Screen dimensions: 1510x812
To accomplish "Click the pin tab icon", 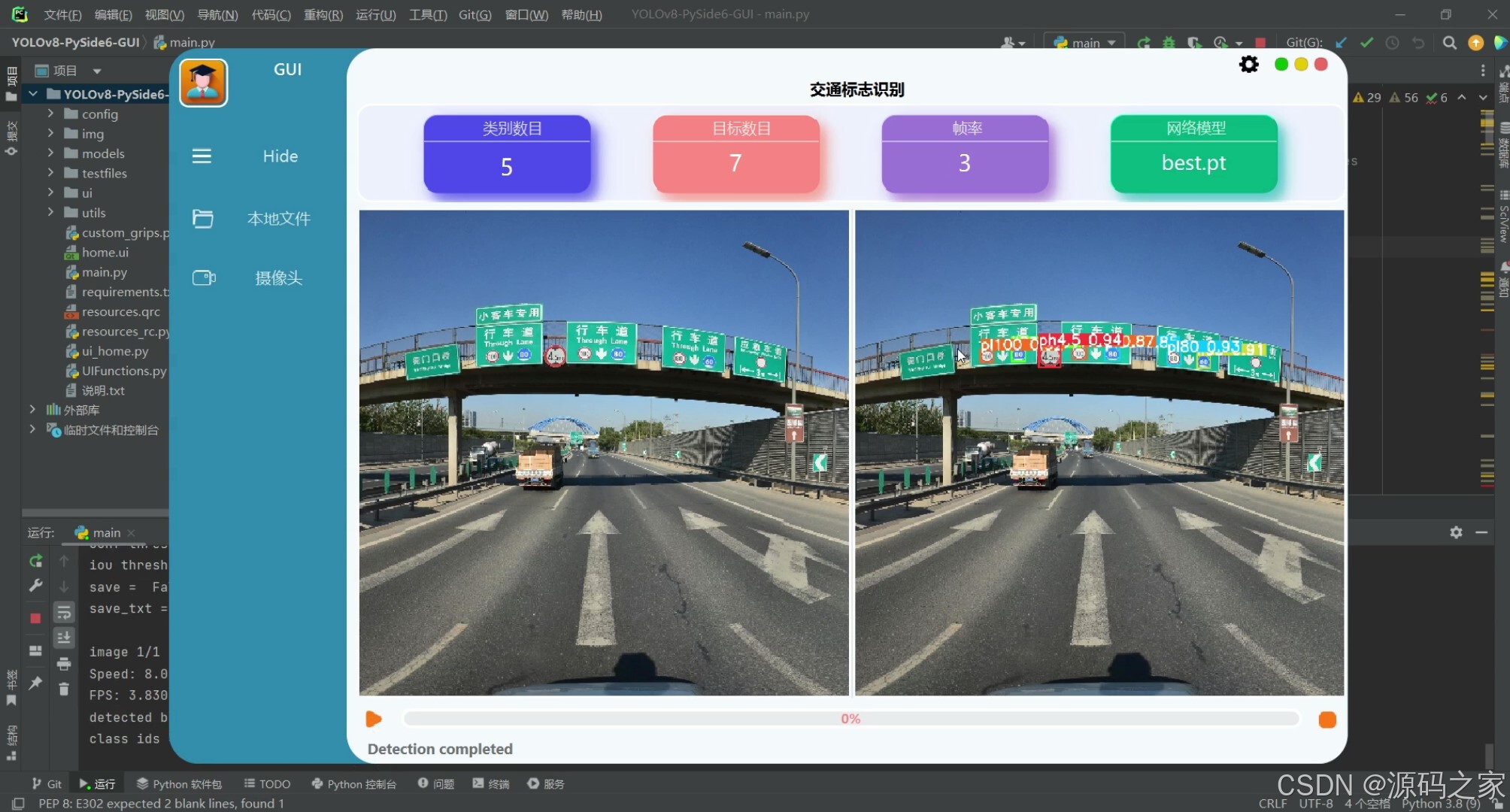I will pos(35,683).
